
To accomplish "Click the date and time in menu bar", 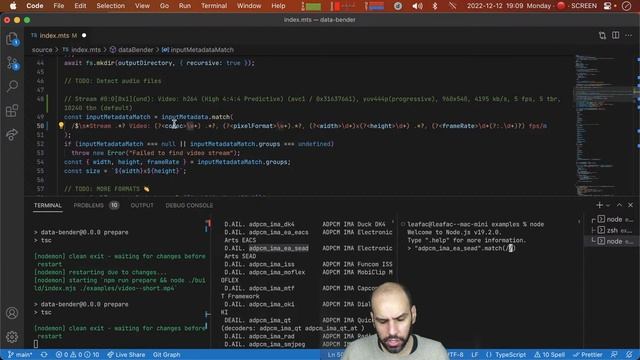I will point(509,6).
